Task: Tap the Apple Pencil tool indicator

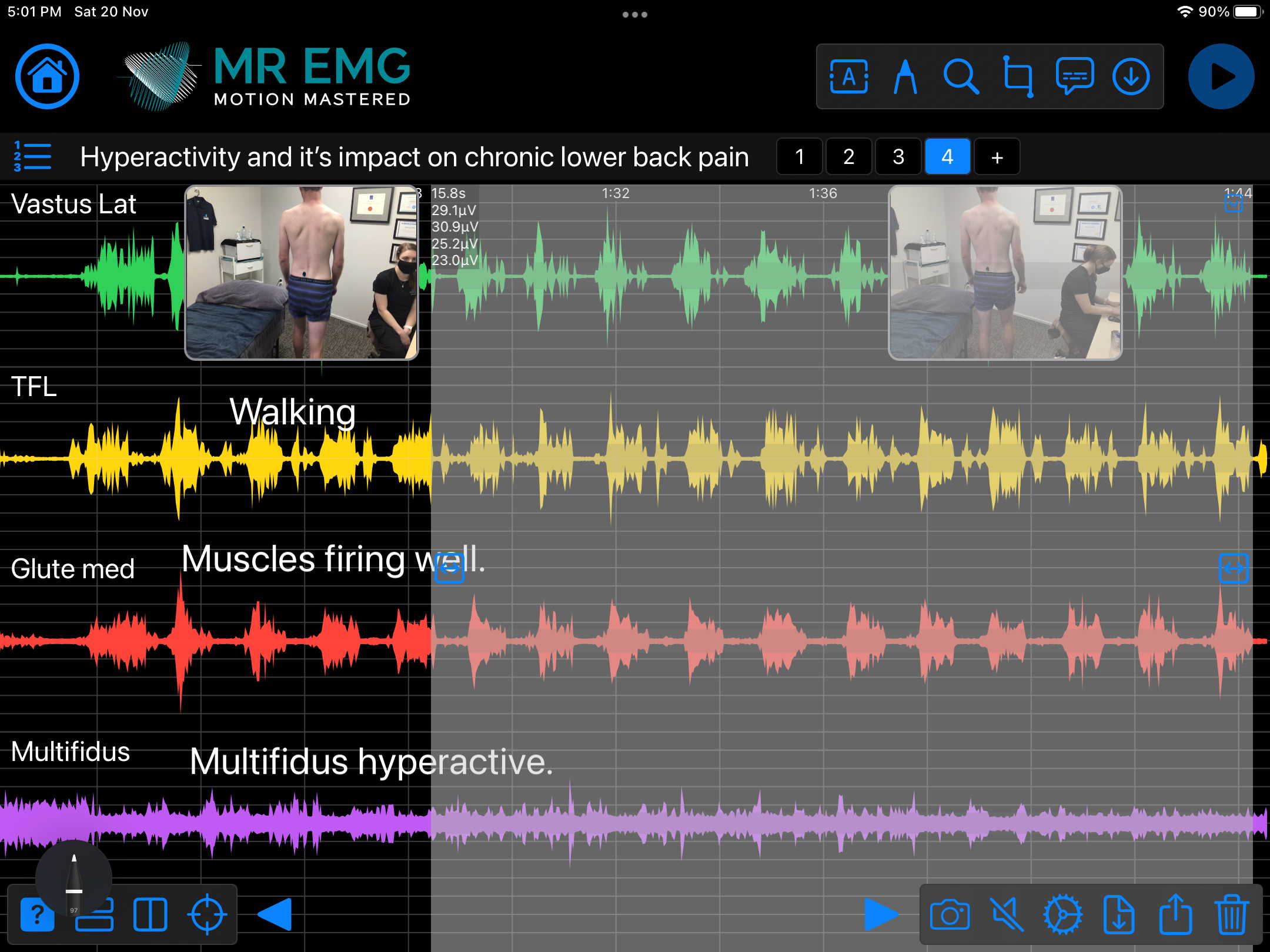Action: (x=73, y=879)
